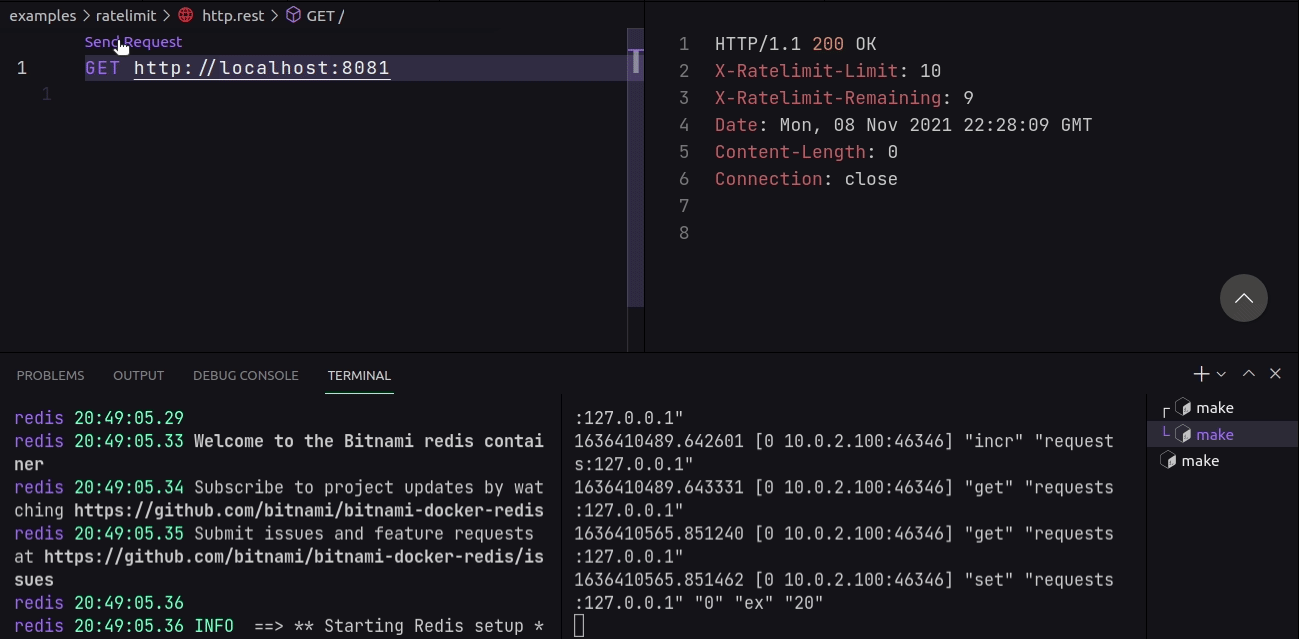The width and height of the screenshot is (1299, 639).
Task: Click the Connection: close response line
Action: tap(806, 179)
